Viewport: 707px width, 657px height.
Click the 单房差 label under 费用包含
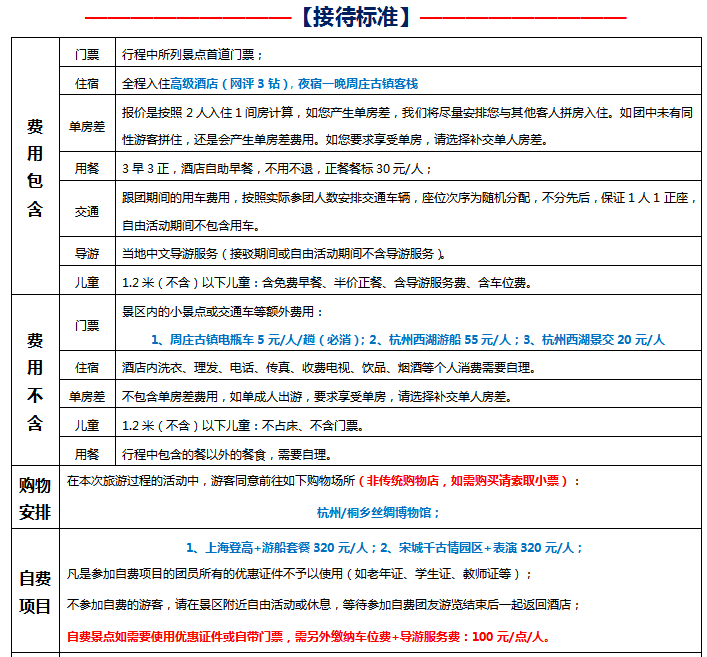click(x=87, y=126)
